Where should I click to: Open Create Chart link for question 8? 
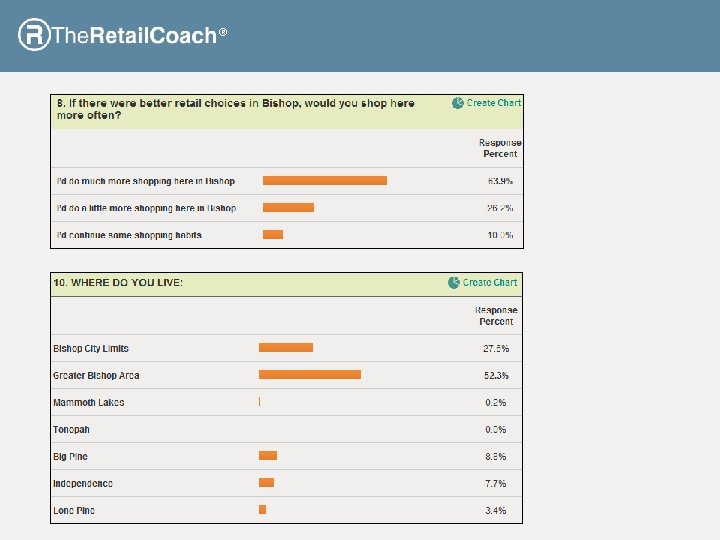coord(494,103)
